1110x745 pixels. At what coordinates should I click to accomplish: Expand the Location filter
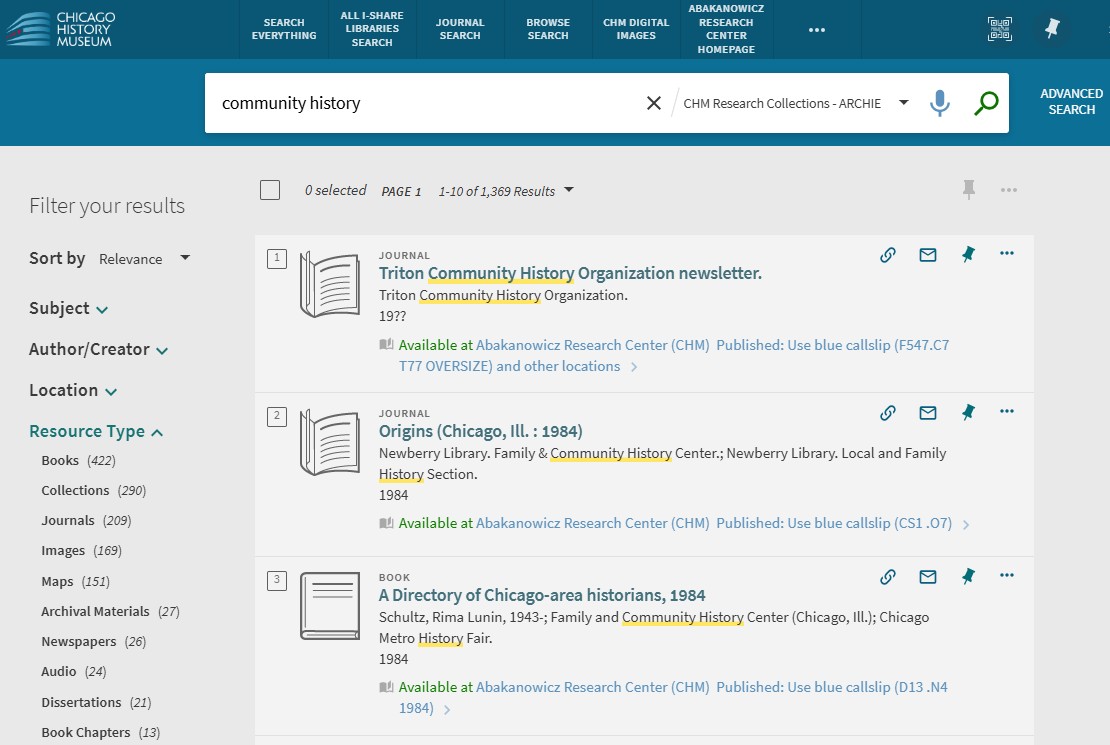coord(73,391)
